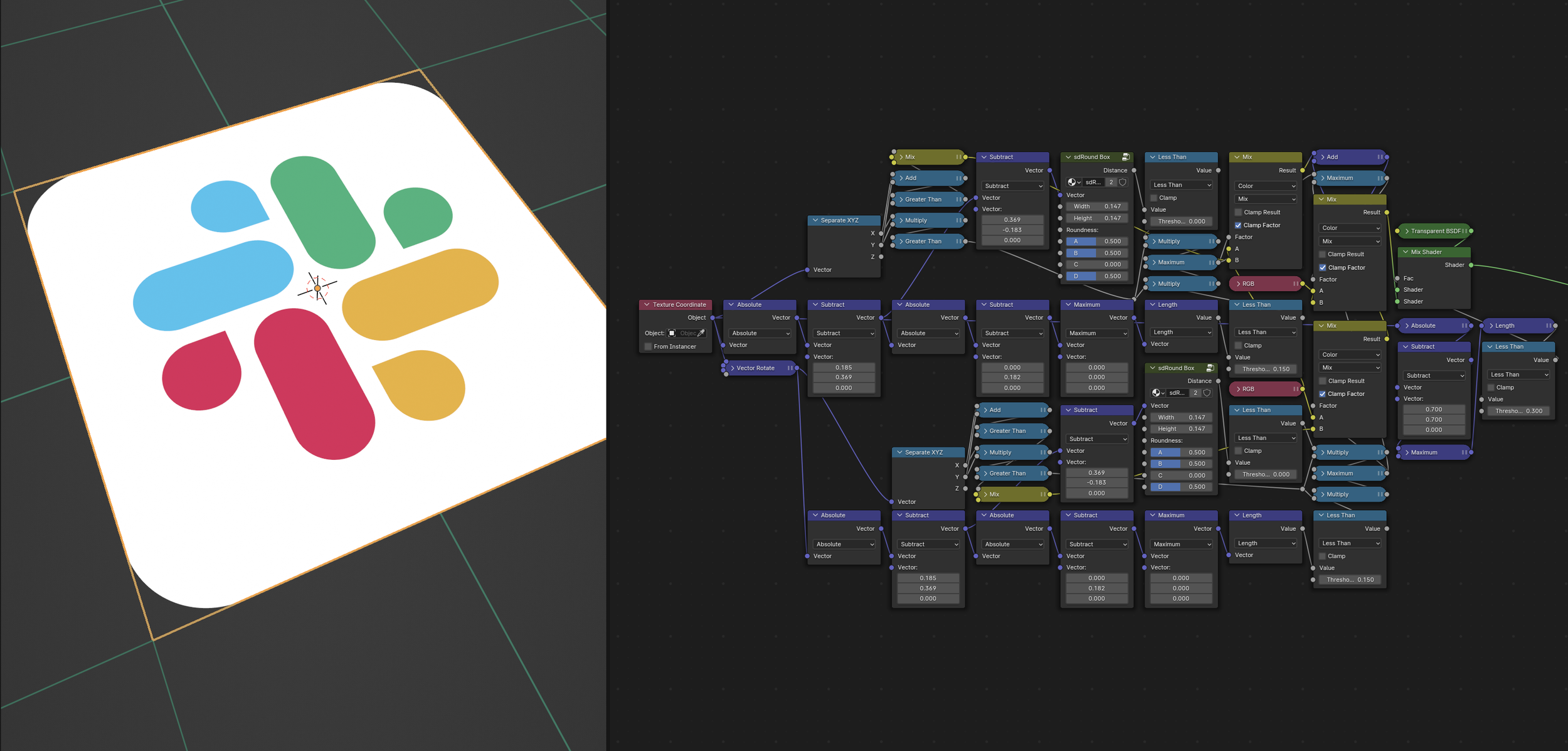Screen dimensions: 1568x751
Task: Click user count 2 in the lower sdRound Box
Action: [1195, 393]
